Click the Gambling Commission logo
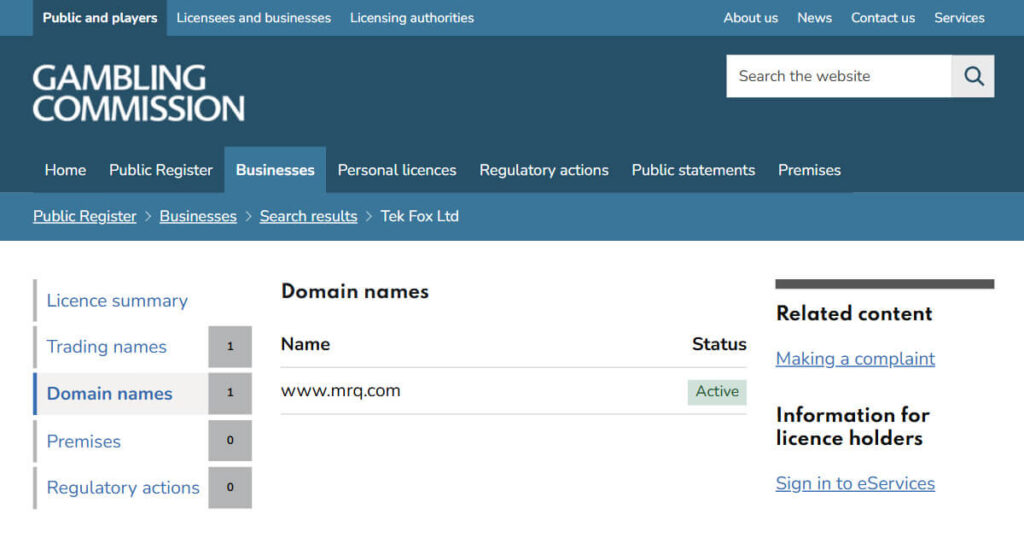 (x=138, y=93)
